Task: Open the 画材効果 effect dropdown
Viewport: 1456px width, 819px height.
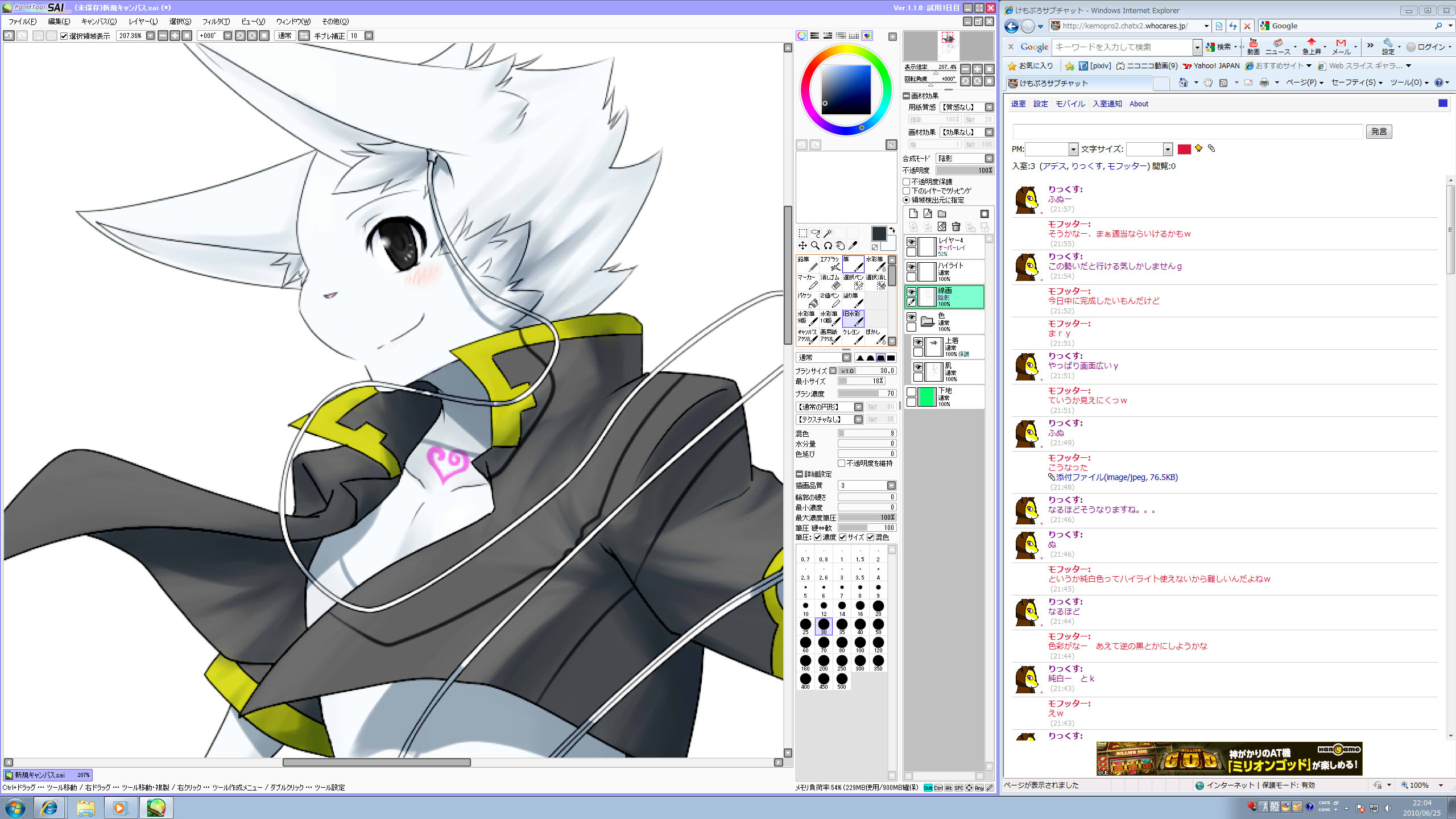Action: (989, 133)
